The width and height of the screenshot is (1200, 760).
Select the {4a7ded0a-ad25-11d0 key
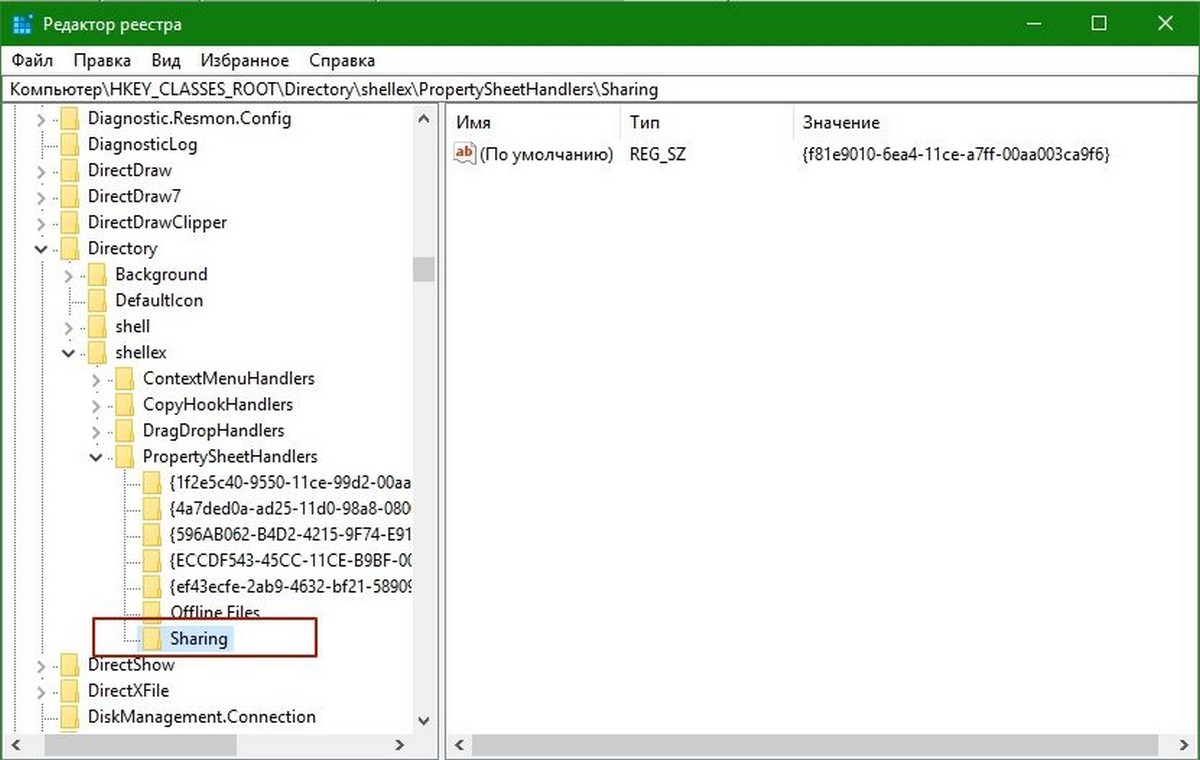[x=290, y=508]
